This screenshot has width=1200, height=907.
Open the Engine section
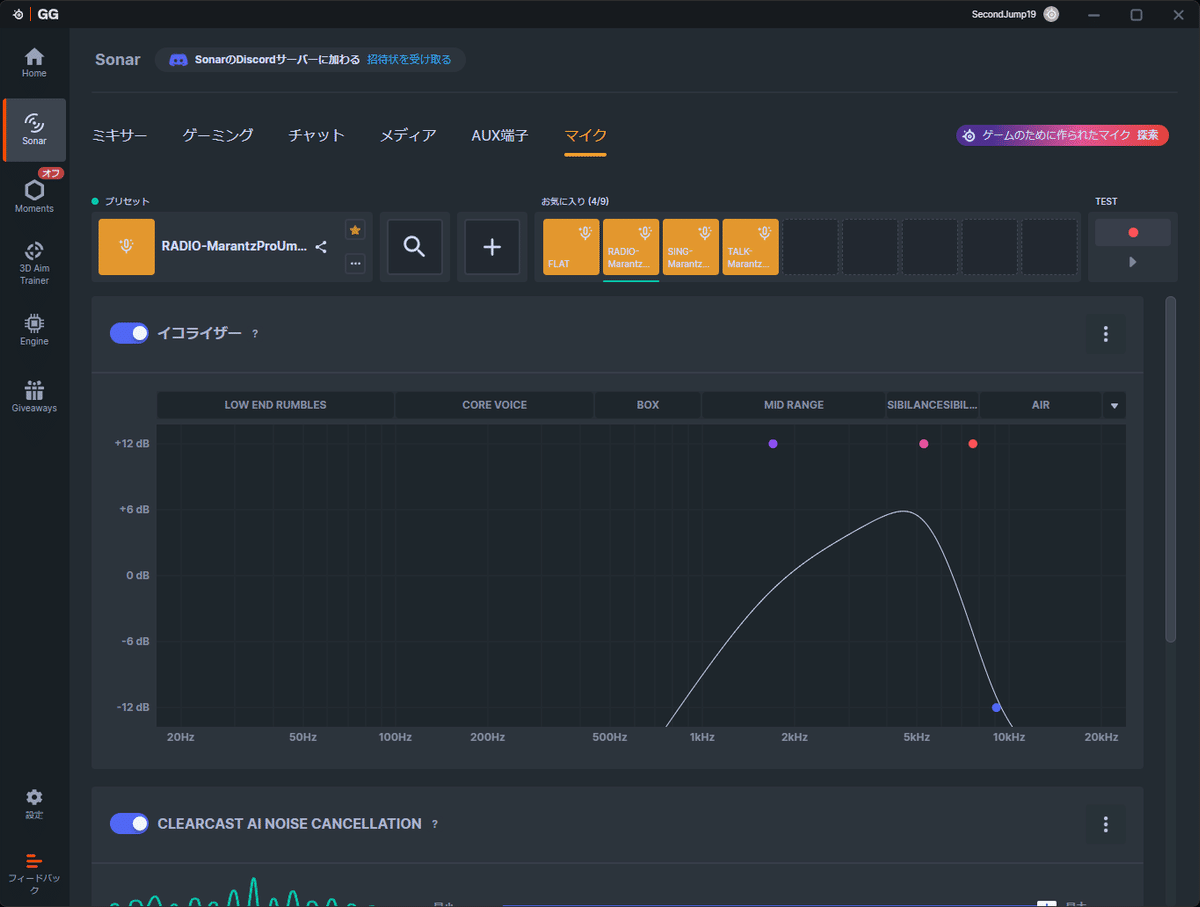(x=34, y=330)
